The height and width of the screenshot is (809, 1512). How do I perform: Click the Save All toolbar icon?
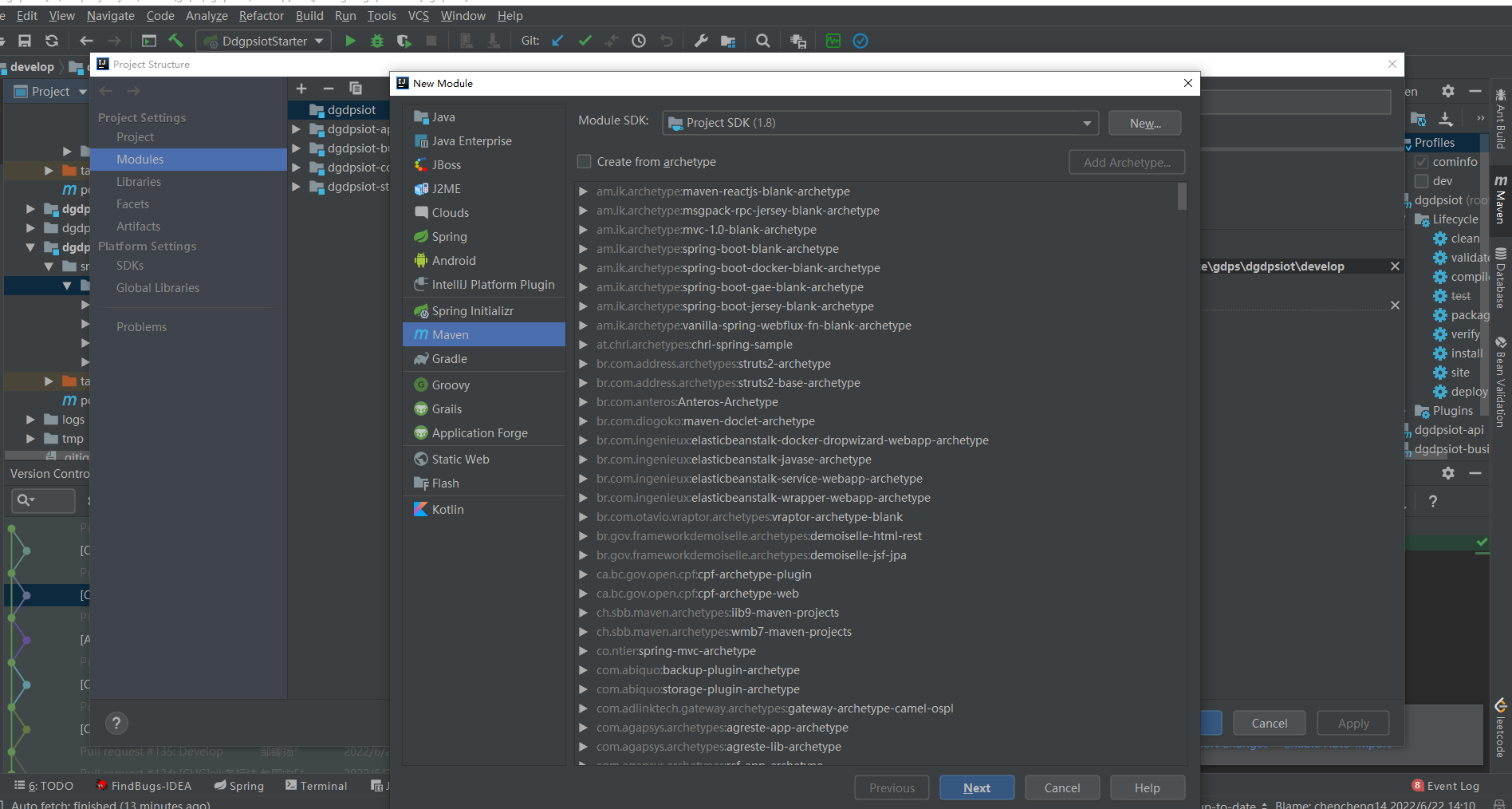click(25, 41)
